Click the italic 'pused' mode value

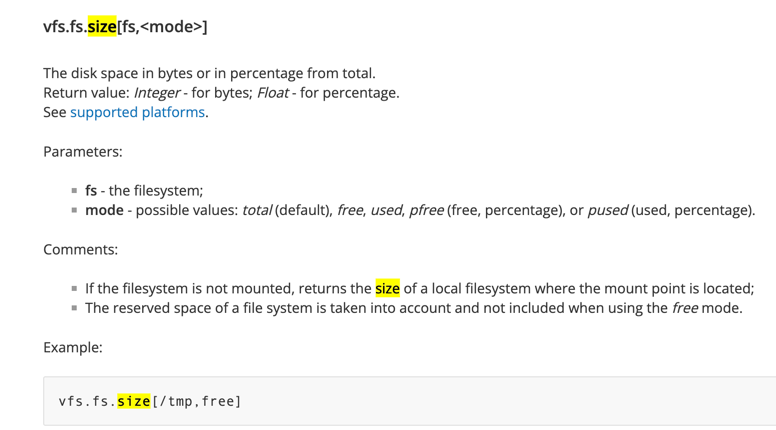point(608,210)
